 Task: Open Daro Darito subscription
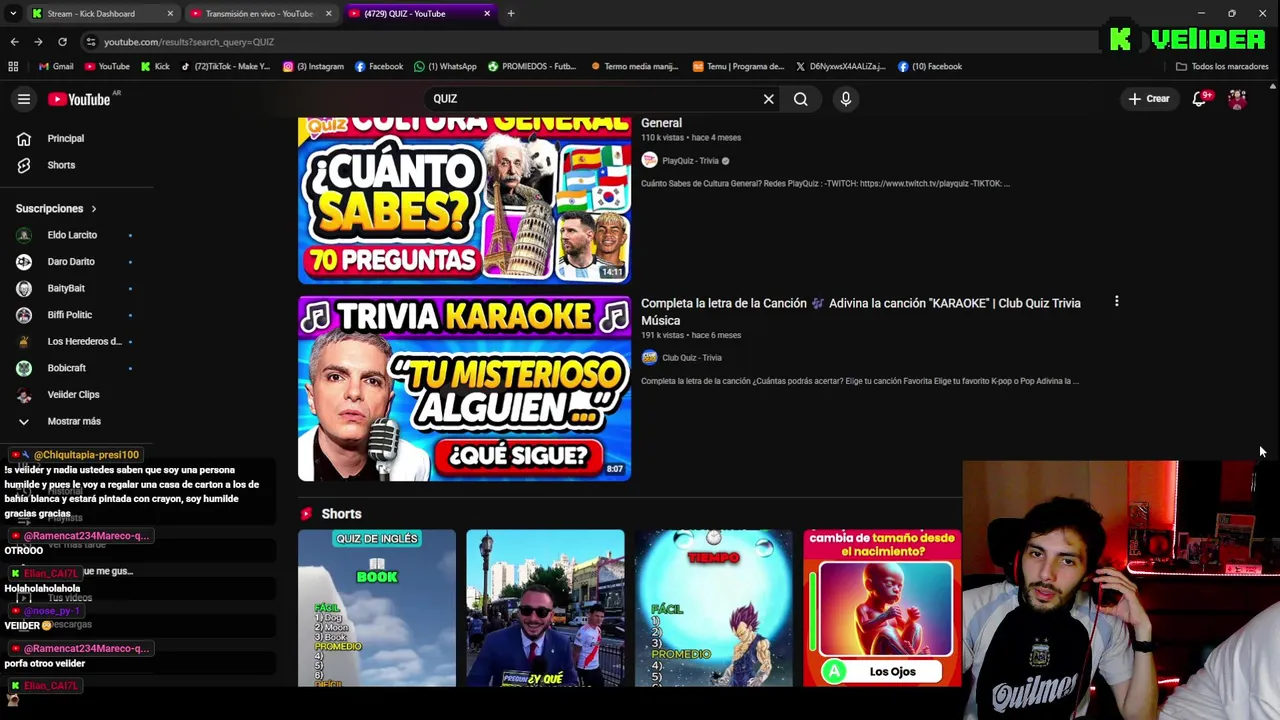point(71,262)
